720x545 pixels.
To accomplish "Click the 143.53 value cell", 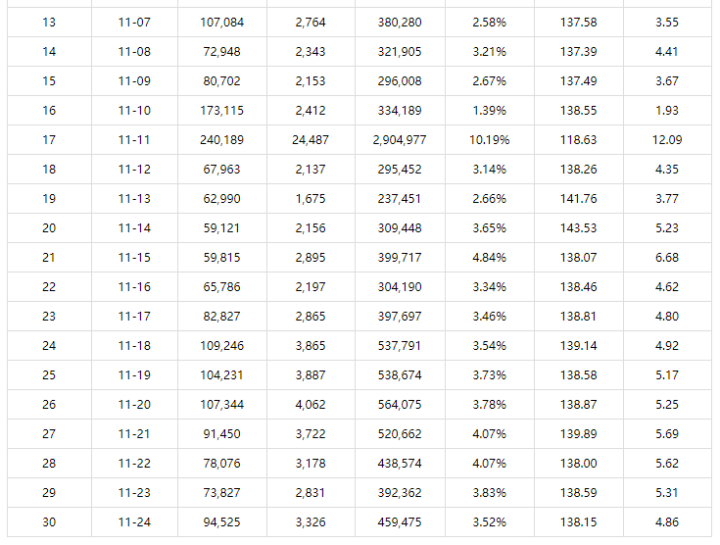I will pyautogui.click(x=578, y=228).
